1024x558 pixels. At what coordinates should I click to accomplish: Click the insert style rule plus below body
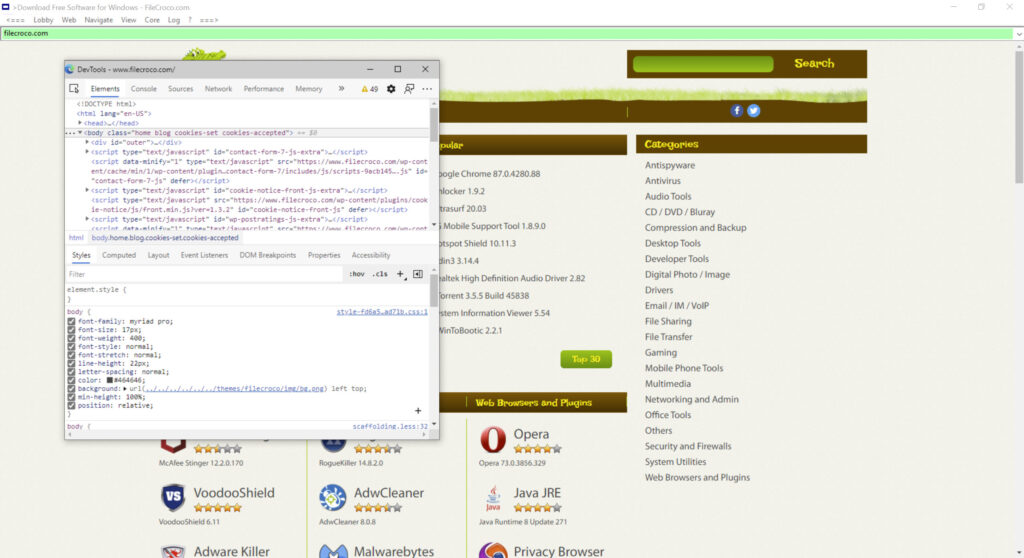(418, 410)
